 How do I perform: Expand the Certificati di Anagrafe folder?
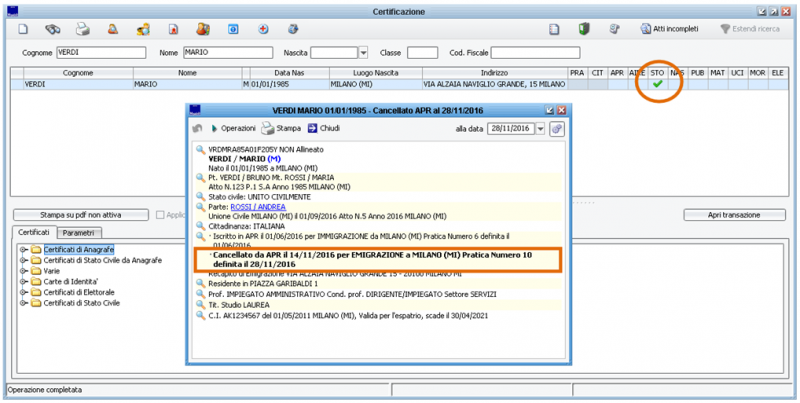[x=23, y=248]
